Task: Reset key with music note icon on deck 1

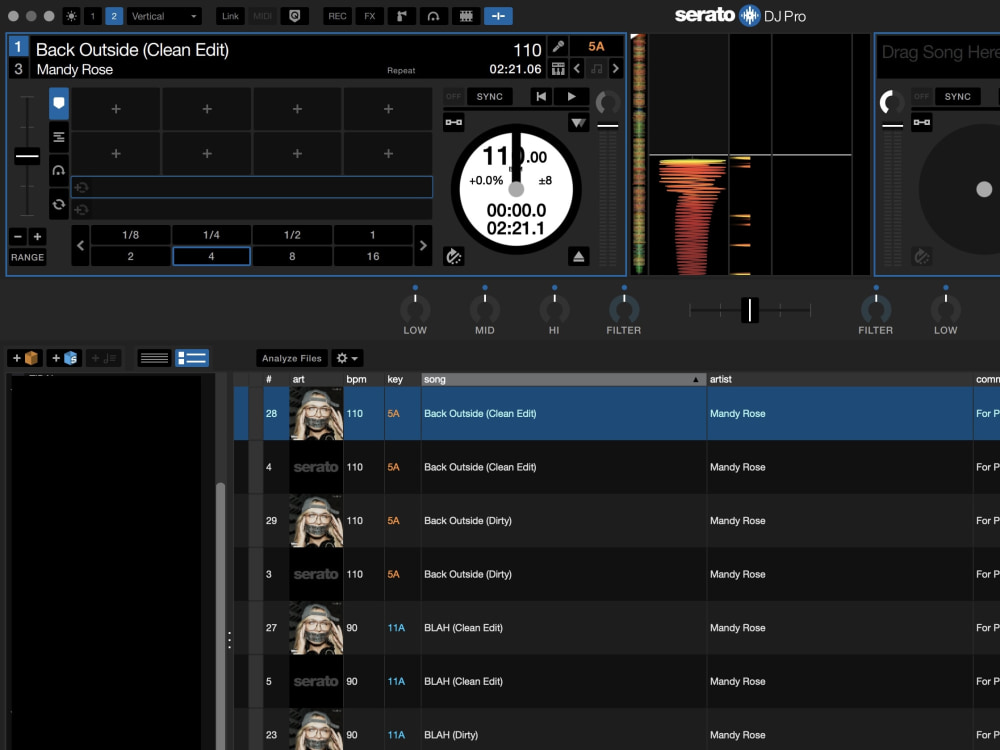Action: coord(596,68)
